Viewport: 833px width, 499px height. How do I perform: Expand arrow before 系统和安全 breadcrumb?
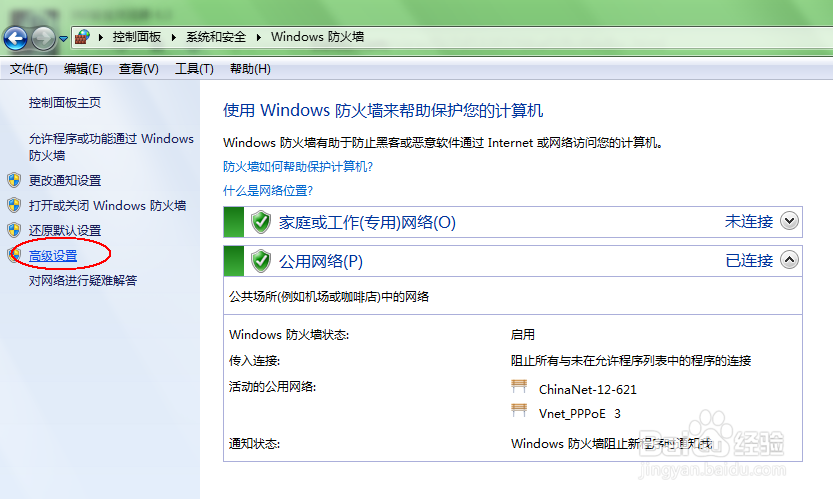tap(174, 37)
